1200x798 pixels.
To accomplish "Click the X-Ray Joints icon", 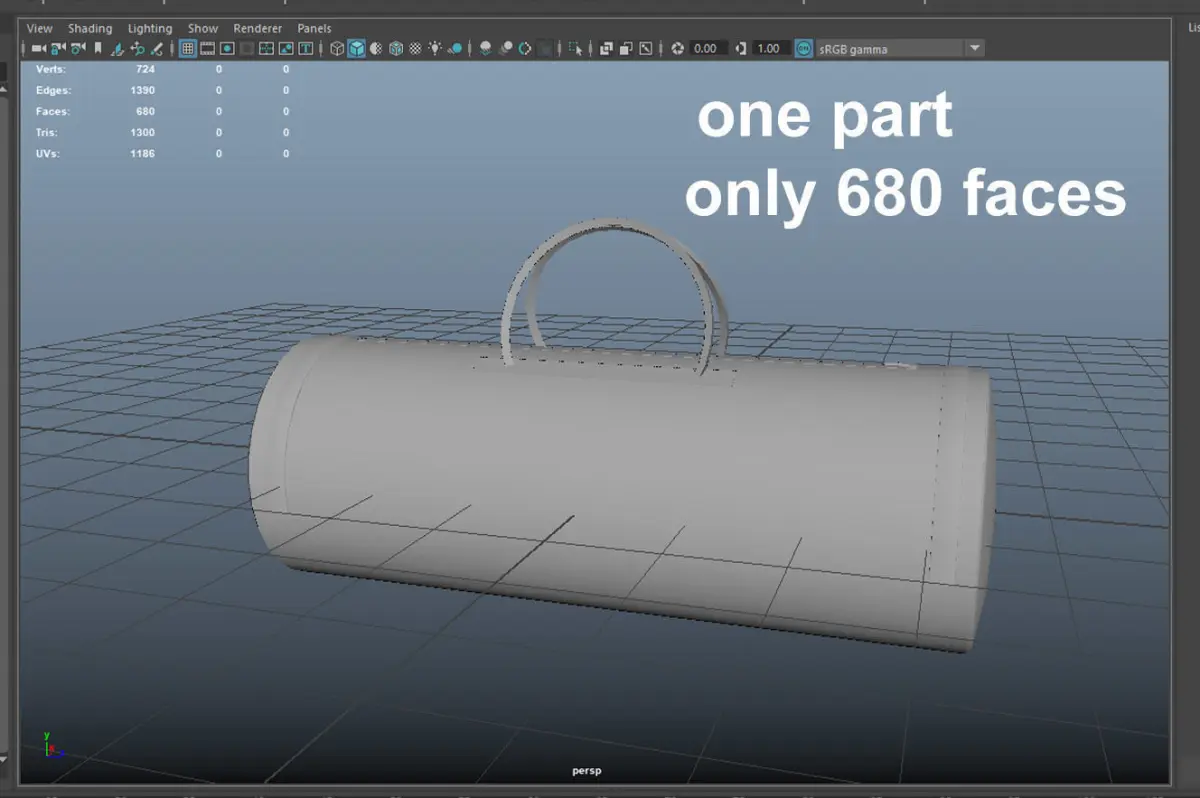I will click(x=646, y=48).
